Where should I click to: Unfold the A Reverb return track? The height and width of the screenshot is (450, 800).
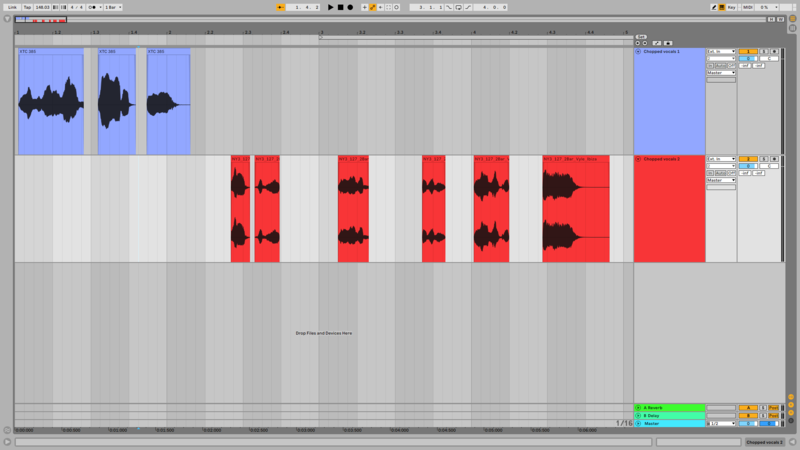(638, 408)
